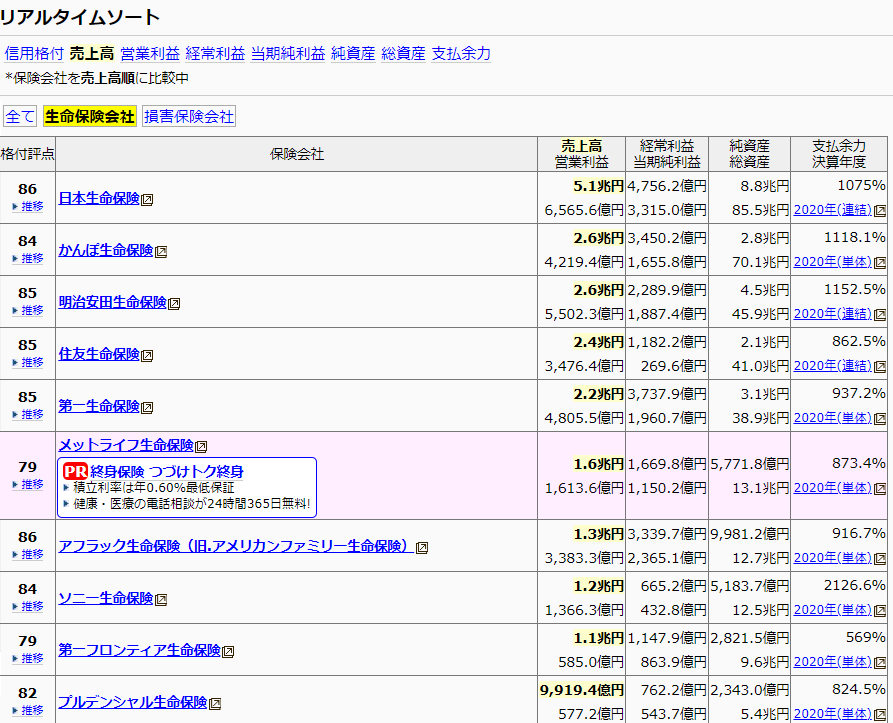Open external link icon beside 住友生命保険
The height and width of the screenshot is (723, 893).
(147, 356)
